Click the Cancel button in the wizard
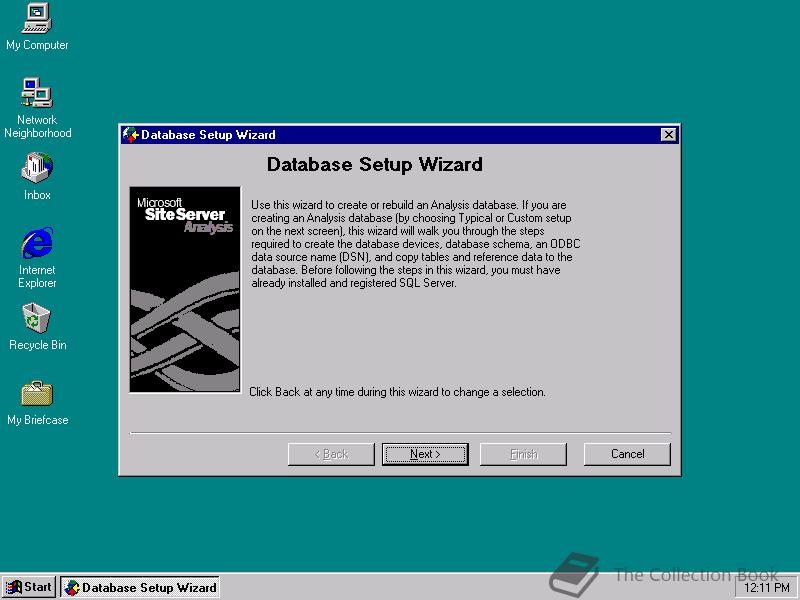This screenshot has height=600, width=800. [x=627, y=454]
